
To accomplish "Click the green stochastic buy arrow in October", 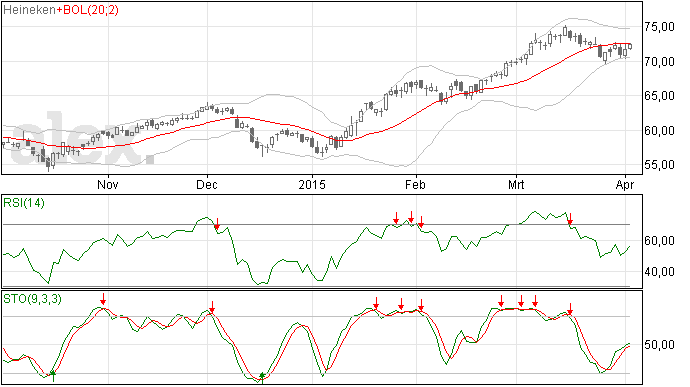I will point(53,376).
